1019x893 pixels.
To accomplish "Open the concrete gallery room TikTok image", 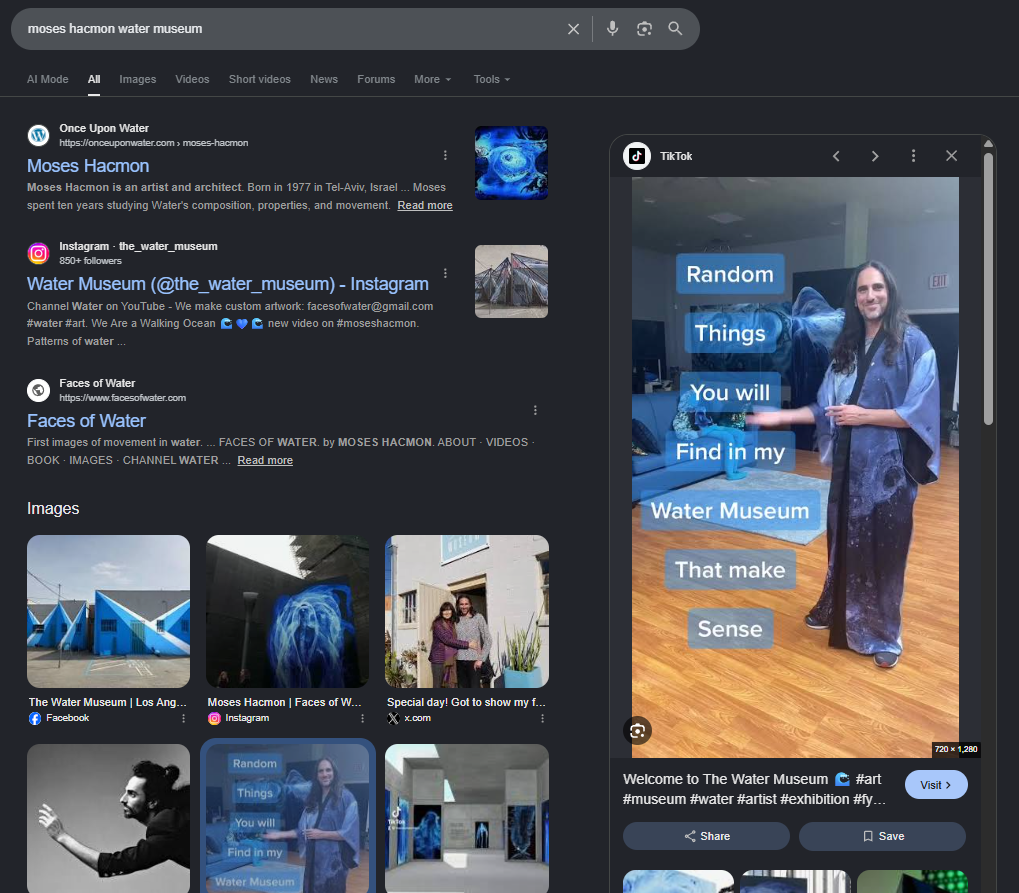I will tap(467, 818).
